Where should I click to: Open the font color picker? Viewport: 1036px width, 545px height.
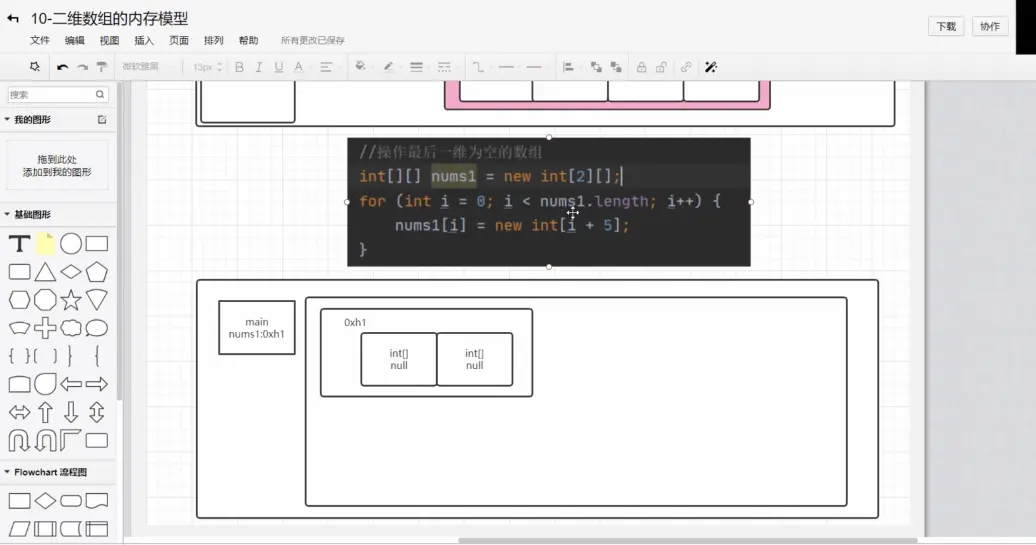tap(298, 67)
